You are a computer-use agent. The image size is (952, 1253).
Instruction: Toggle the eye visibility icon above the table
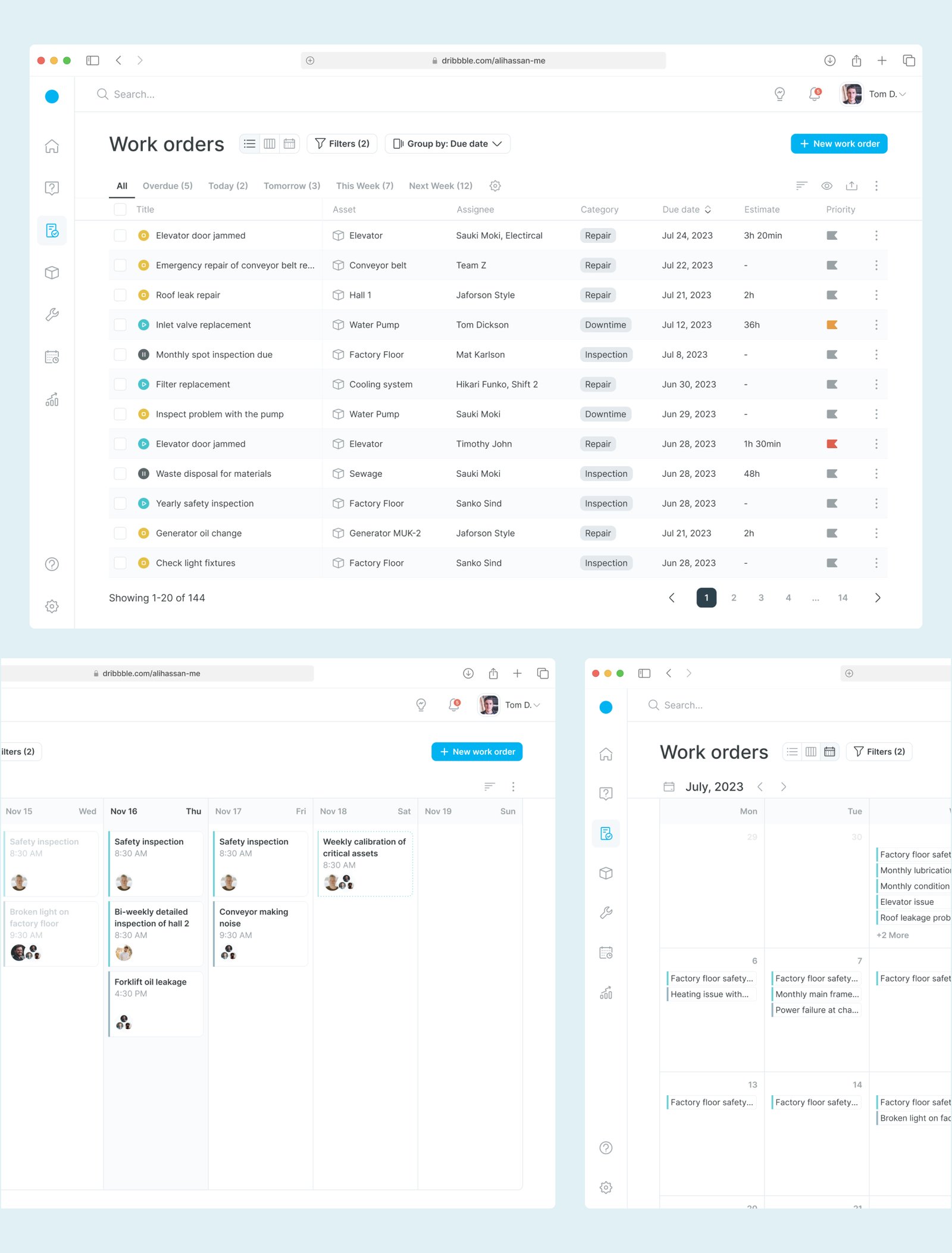pos(826,186)
